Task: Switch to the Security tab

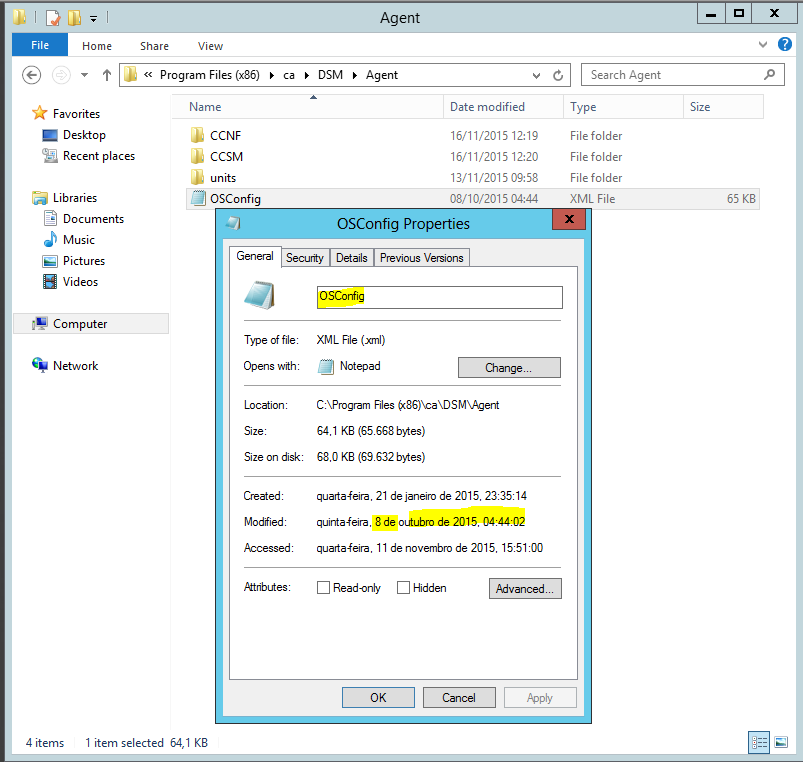Action: coord(305,257)
